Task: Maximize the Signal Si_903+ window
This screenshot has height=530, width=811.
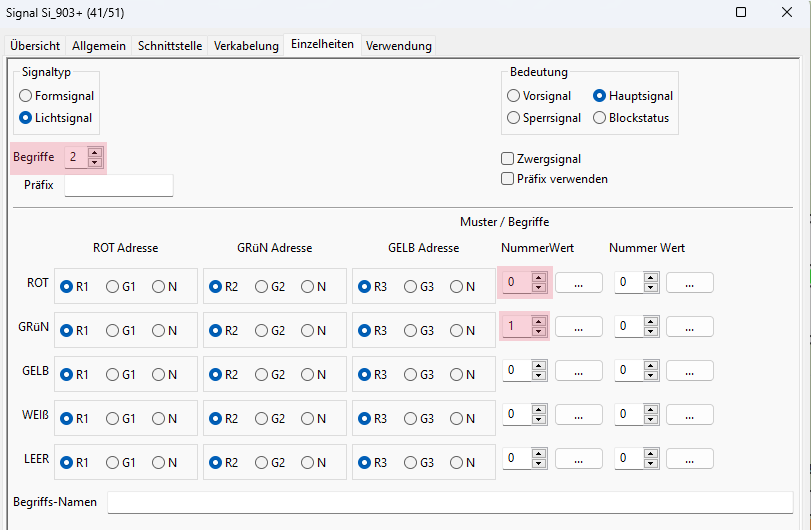Action: click(741, 13)
